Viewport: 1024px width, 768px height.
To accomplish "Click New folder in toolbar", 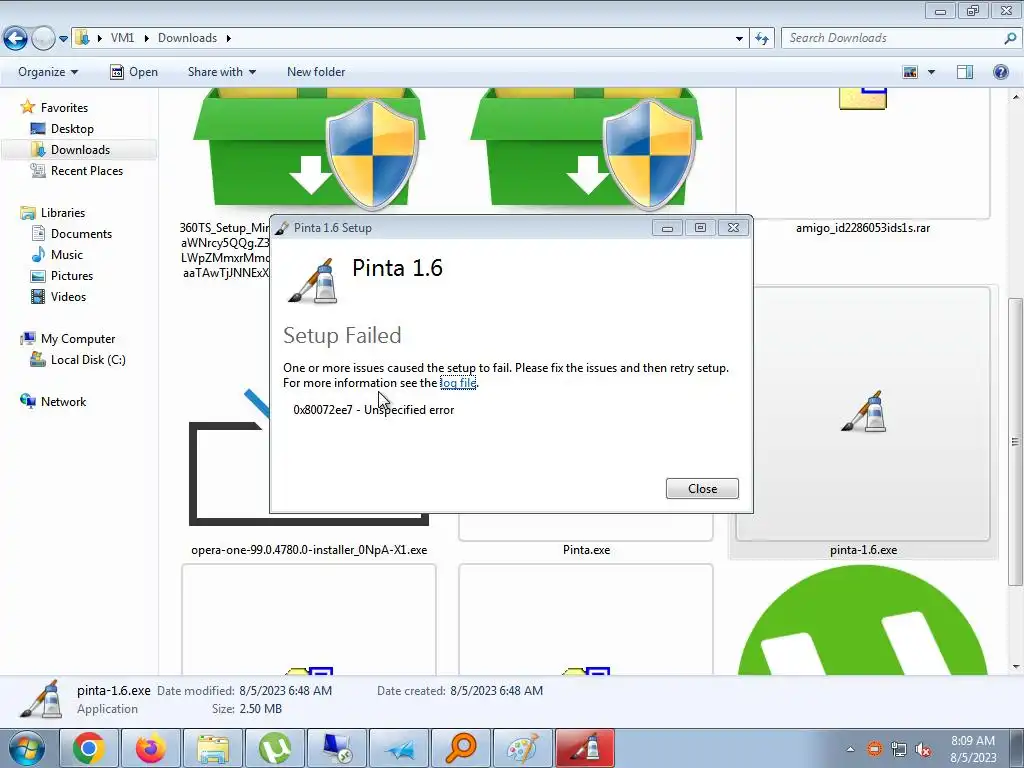I will click(316, 72).
